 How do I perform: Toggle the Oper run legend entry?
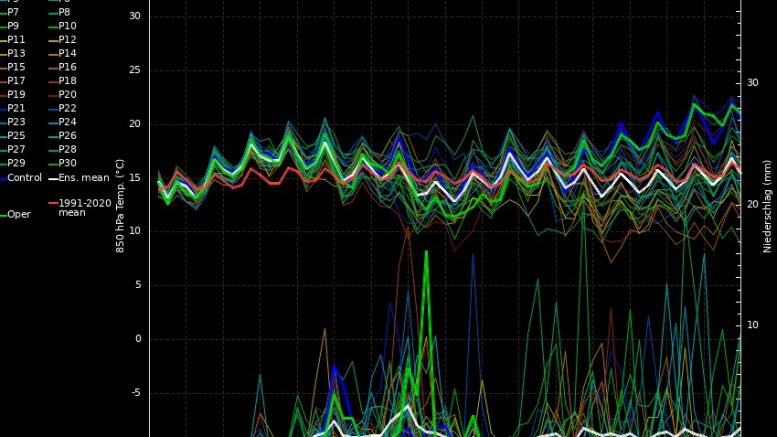(18, 214)
